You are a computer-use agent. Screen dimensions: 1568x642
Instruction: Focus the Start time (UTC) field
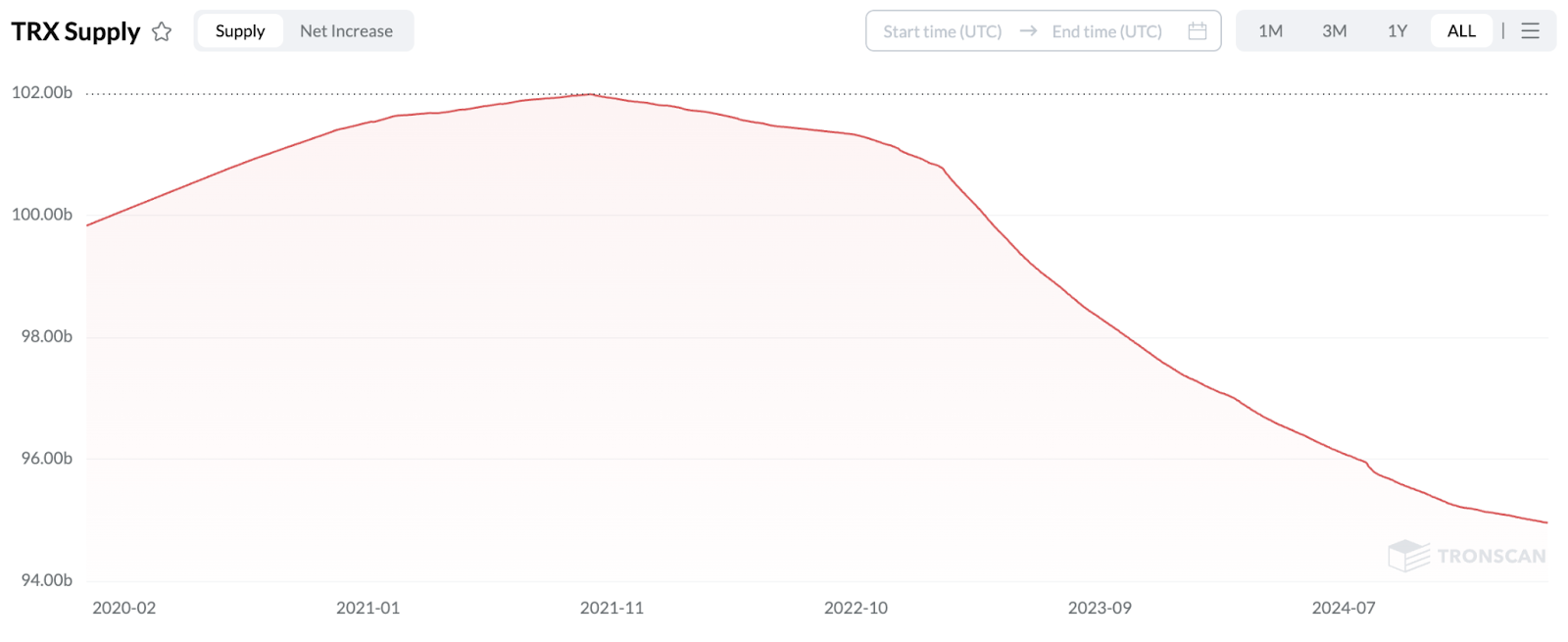pos(942,31)
